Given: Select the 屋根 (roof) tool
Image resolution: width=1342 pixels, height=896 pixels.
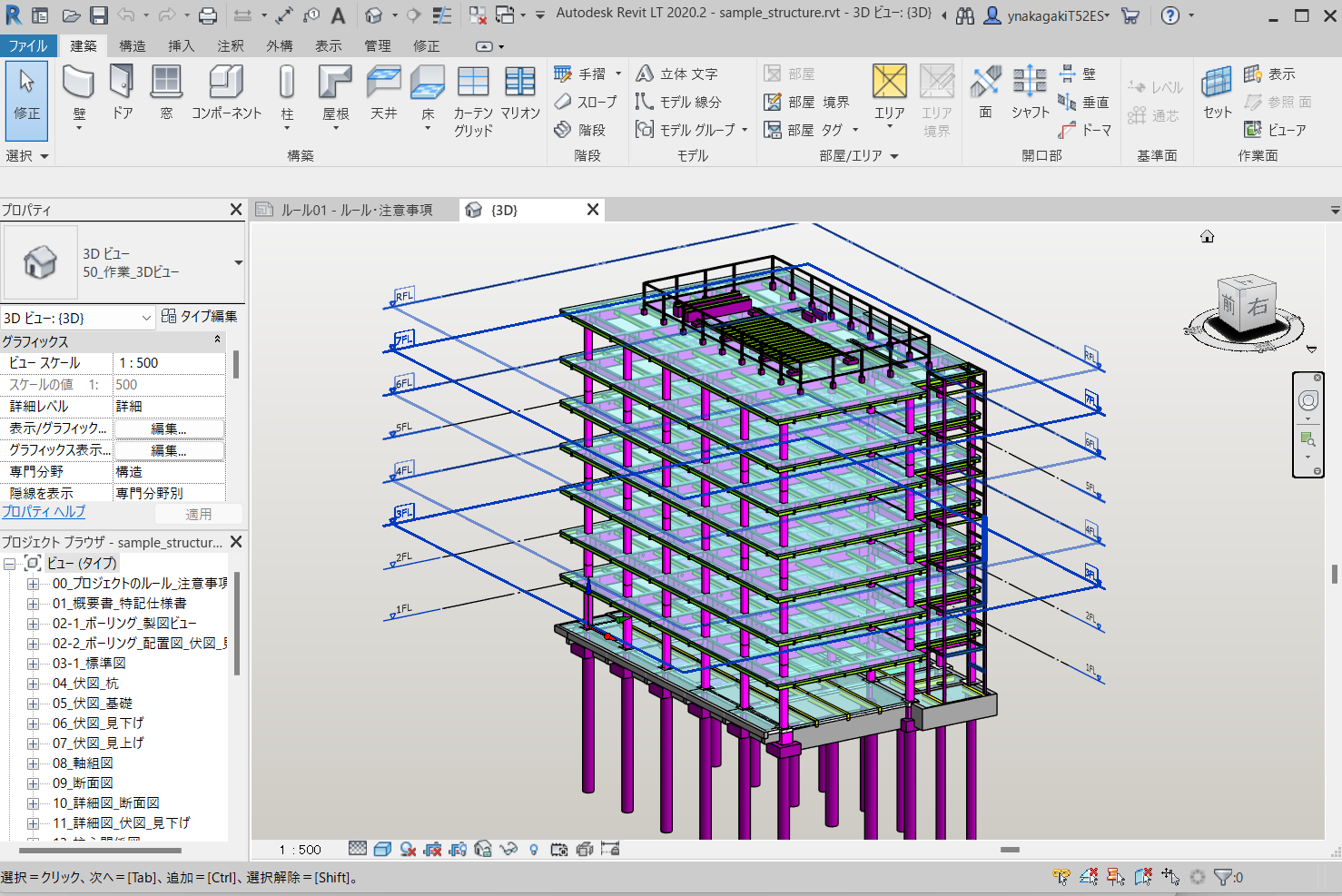Looking at the screenshot, I should pos(336,99).
